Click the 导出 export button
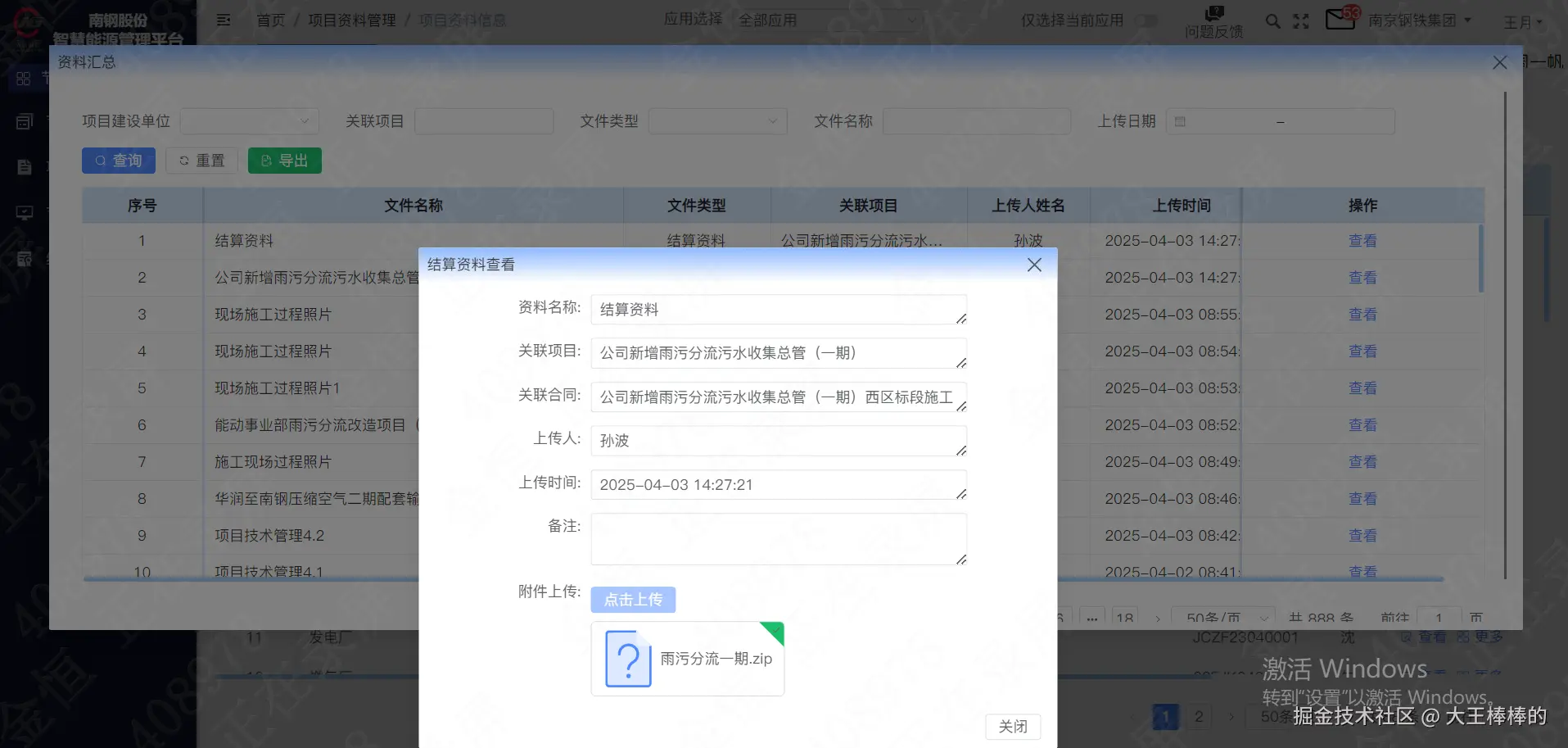 pos(285,161)
